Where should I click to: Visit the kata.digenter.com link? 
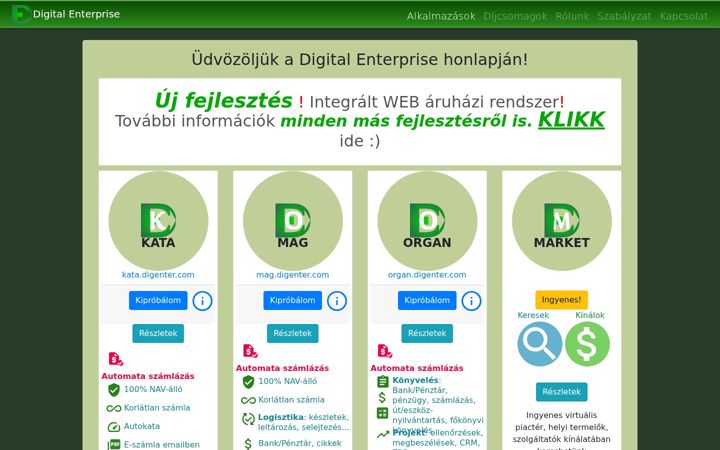[x=158, y=275]
